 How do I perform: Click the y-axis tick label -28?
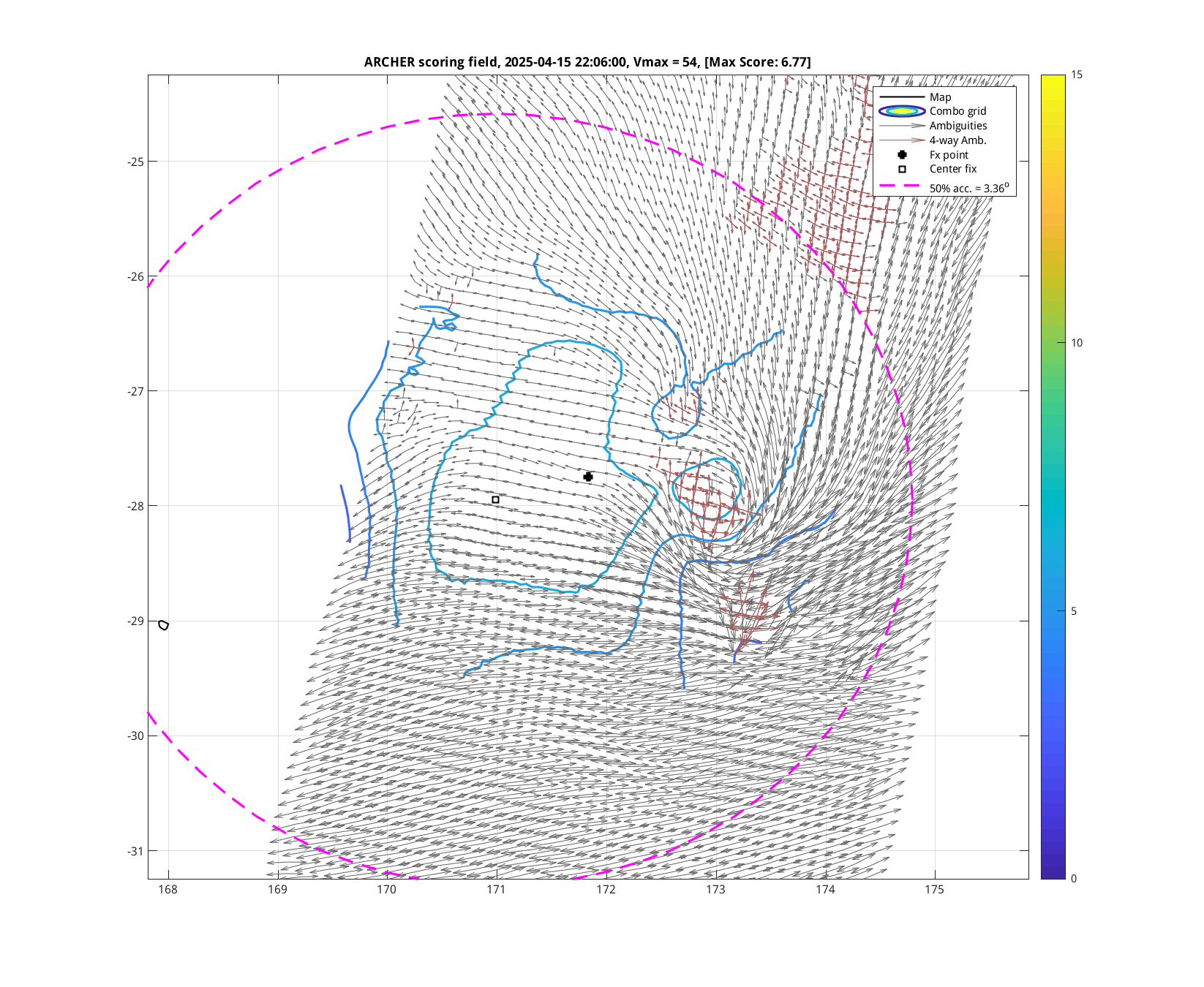point(136,506)
